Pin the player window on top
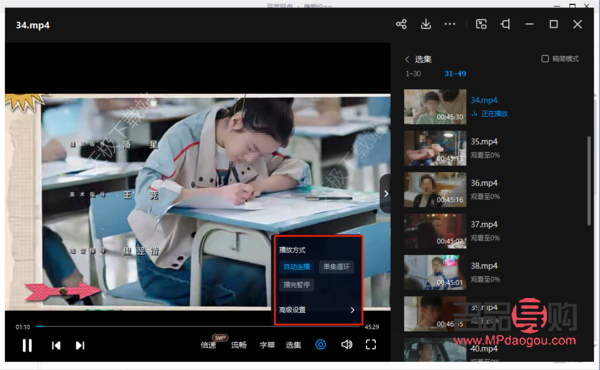Image resolution: width=600 pixels, height=370 pixels. [x=505, y=24]
